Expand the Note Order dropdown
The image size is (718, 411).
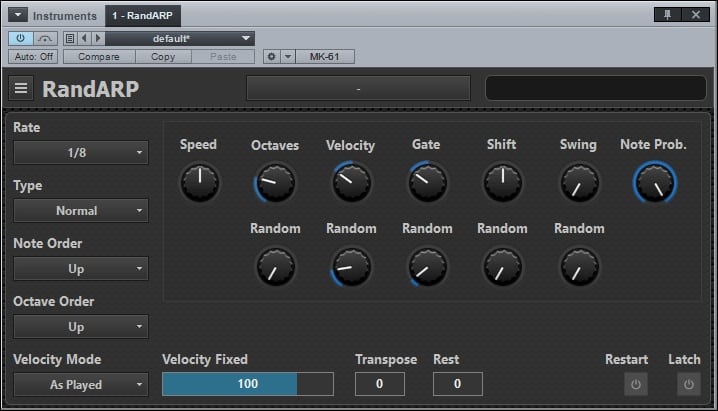[81, 269]
